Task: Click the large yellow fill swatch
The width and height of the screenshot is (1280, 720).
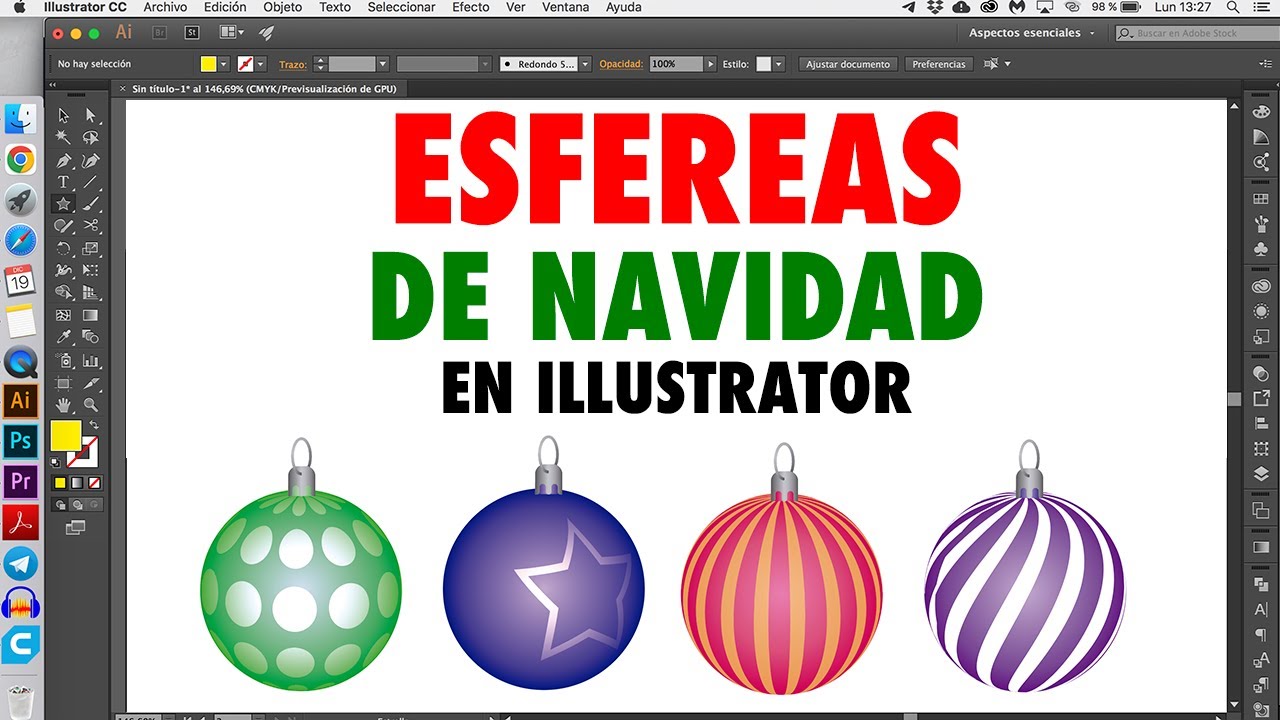Action: 66,435
